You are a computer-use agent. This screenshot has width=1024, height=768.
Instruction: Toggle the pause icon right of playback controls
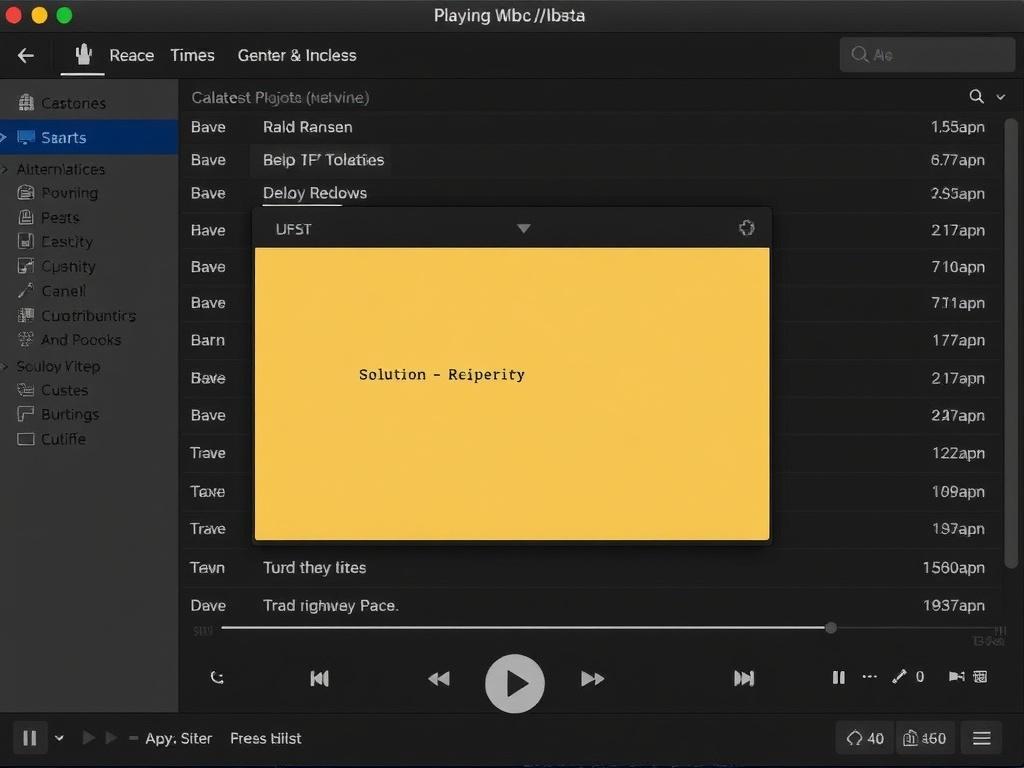coord(838,678)
